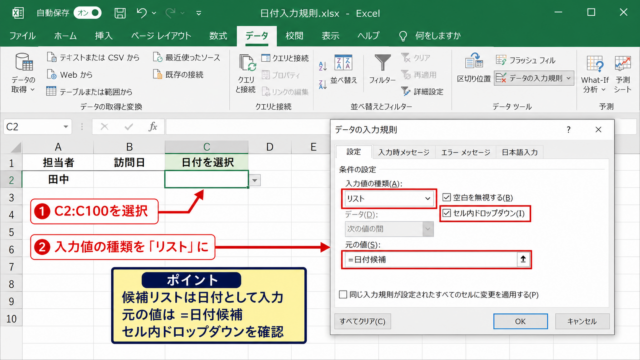Uncheck 空白を無視する checkbox

coord(447,198)
